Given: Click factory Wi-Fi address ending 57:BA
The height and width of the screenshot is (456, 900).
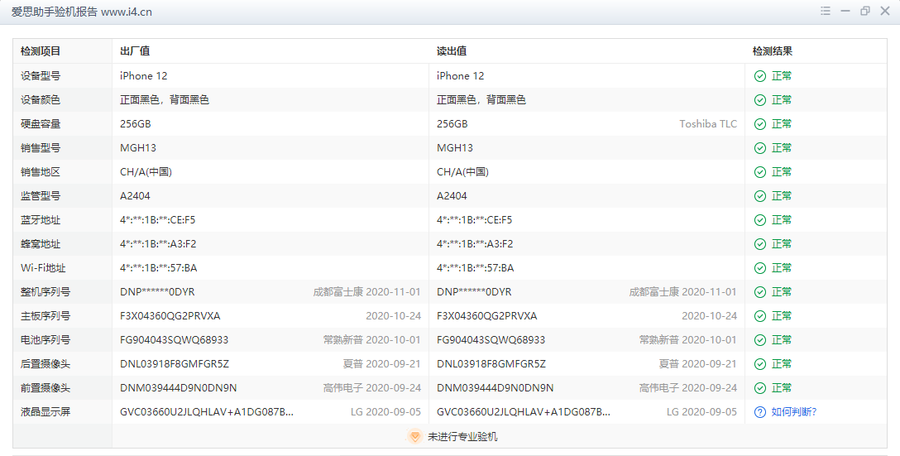Looking at the screenshot, I should [158, 268].
